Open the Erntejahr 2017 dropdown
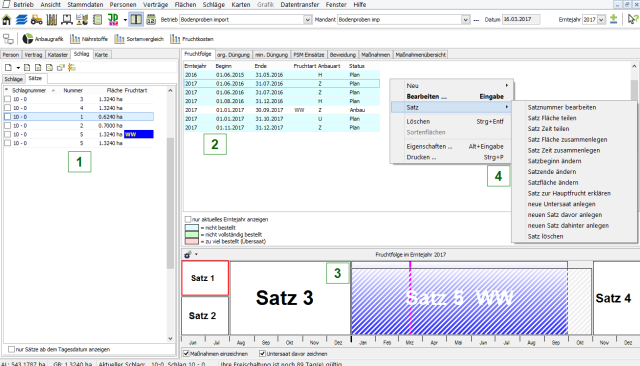This screenshot has height=366, width=640. (601, 20)
